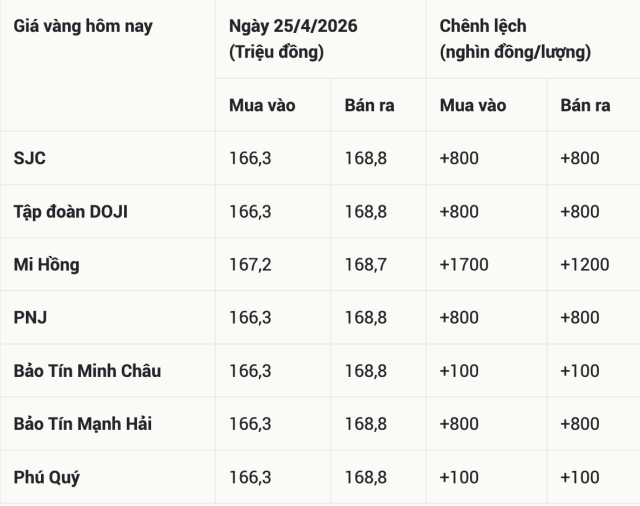Select the 'Phú Quý' row label
Screen dimensions: 640x506
(x=47, y=477)
